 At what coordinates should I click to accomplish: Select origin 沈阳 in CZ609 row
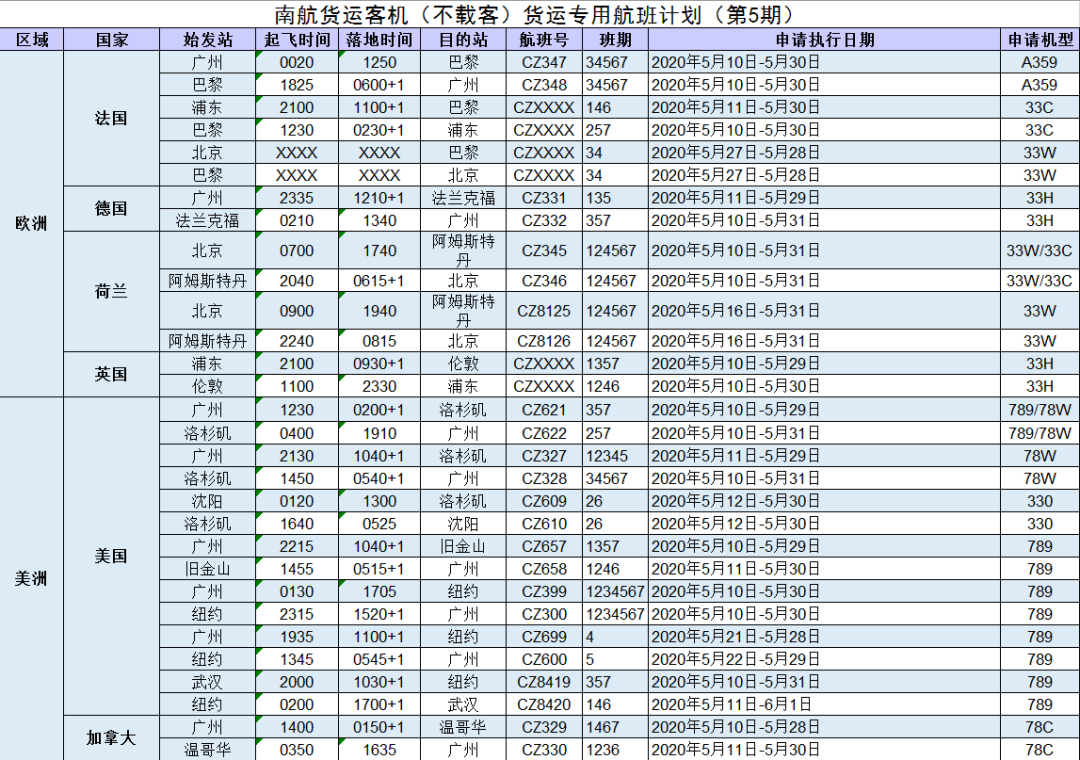pyautogui.click(x=207, y=501)
